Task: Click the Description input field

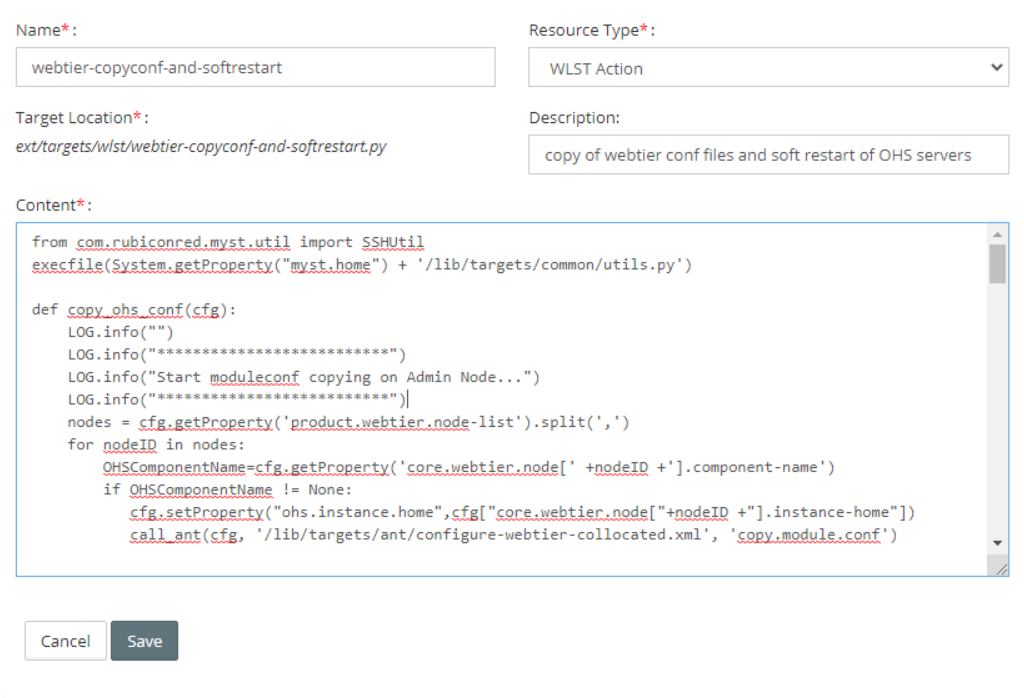Action: (768, 155)
